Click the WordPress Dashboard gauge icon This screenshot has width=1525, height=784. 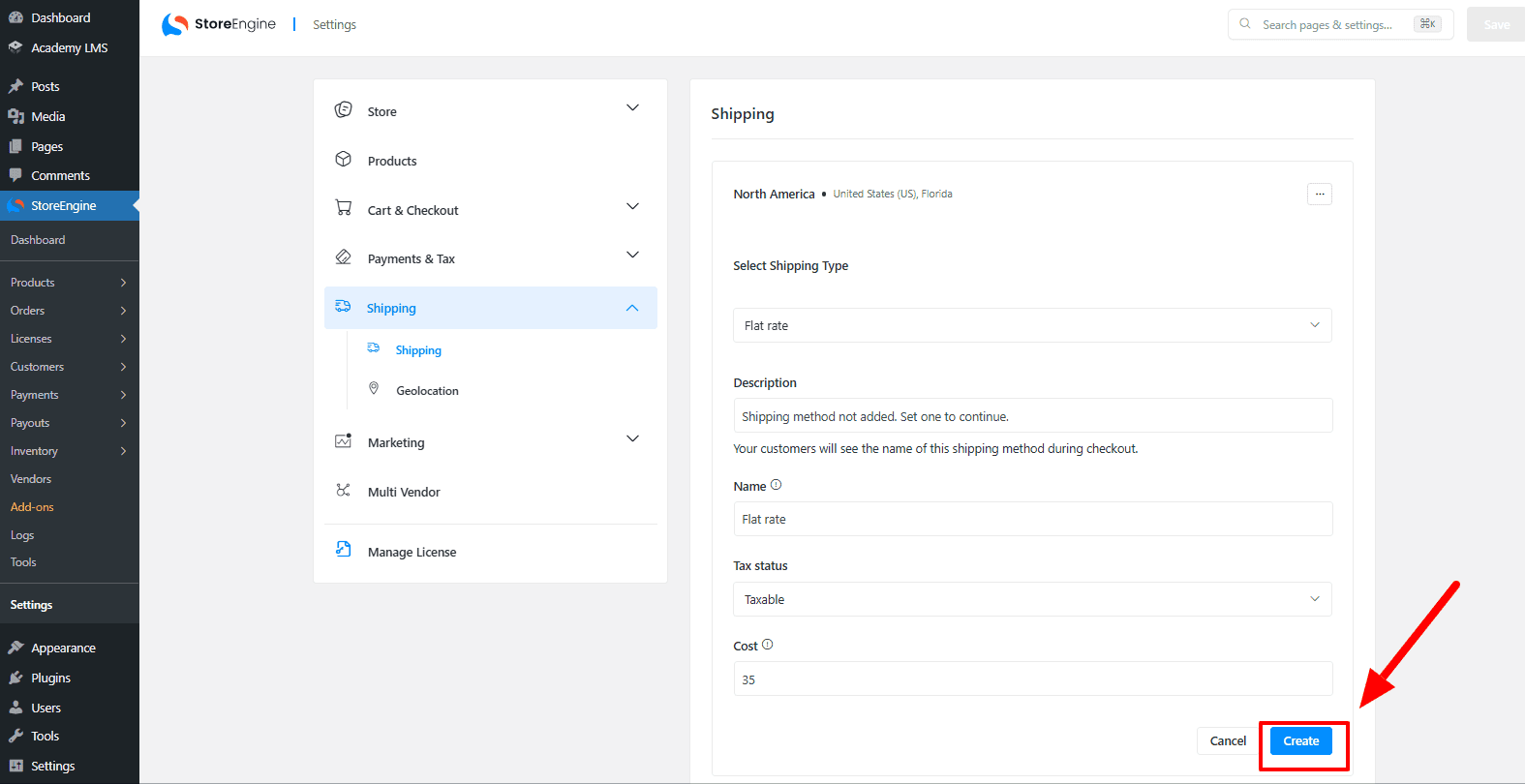[15, 16]
